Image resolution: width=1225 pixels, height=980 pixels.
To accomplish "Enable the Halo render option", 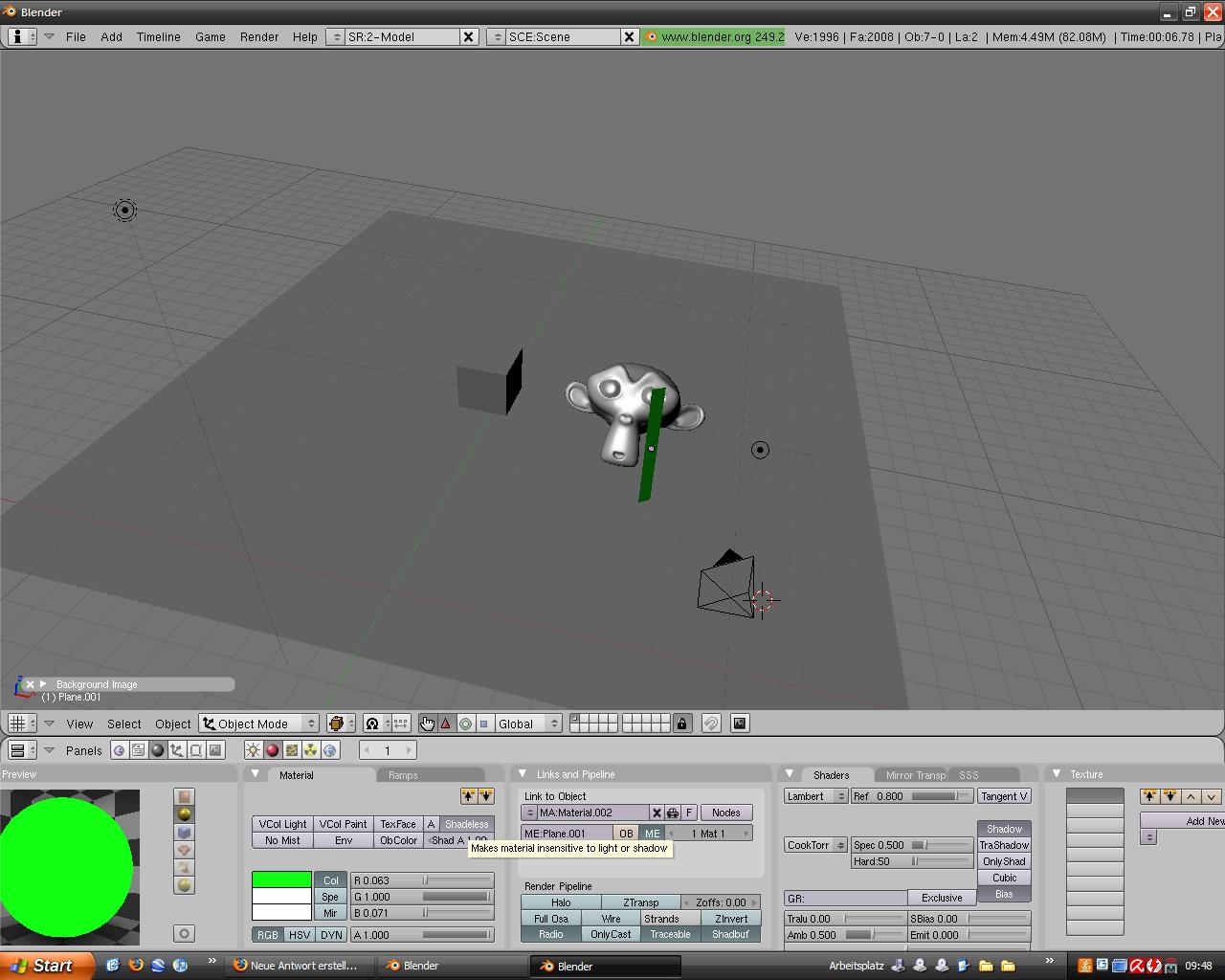I will coord(561,902).
